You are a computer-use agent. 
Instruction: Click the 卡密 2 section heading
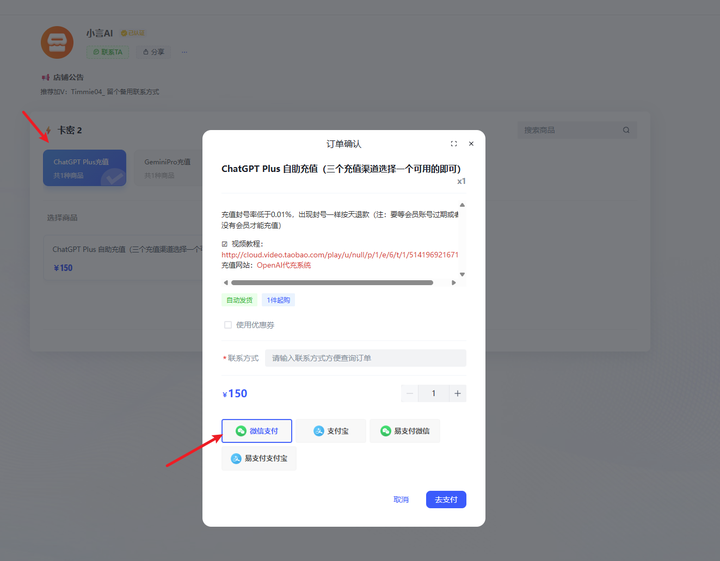pos(69,130)
